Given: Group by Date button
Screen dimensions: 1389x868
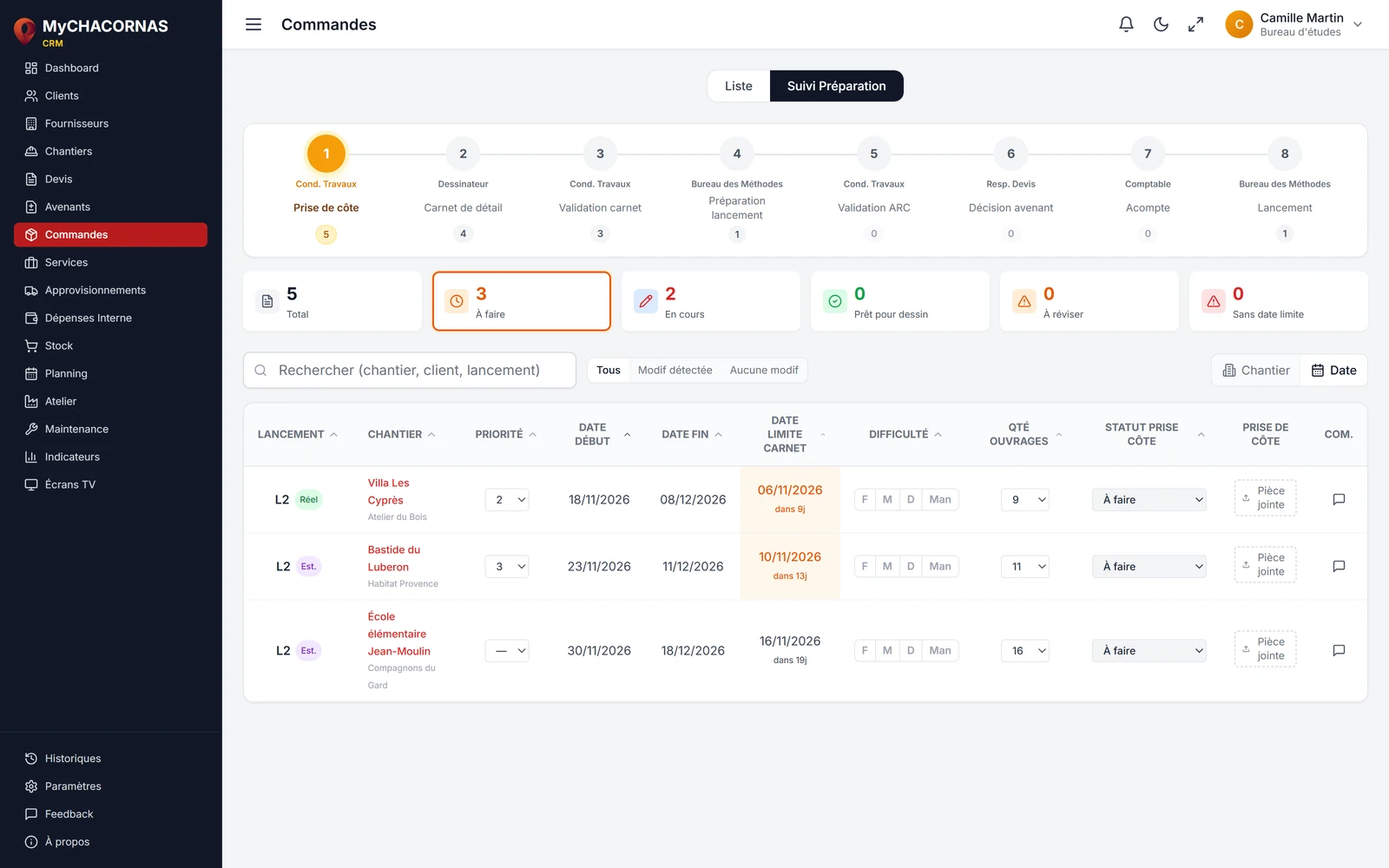Looking at the screenshot, I should point(1334,370).
